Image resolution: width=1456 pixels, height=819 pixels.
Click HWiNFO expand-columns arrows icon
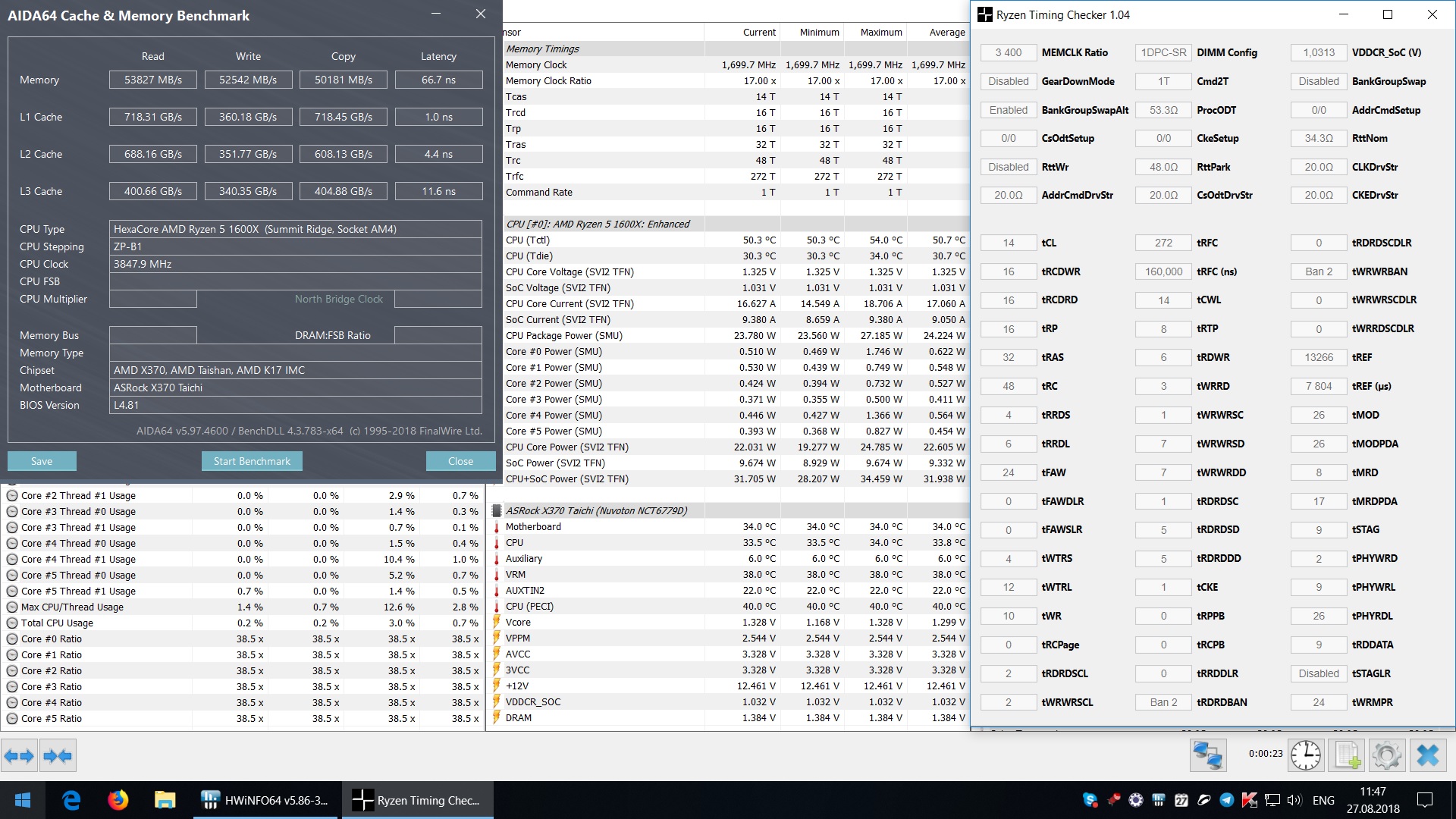tap(19, 755)
